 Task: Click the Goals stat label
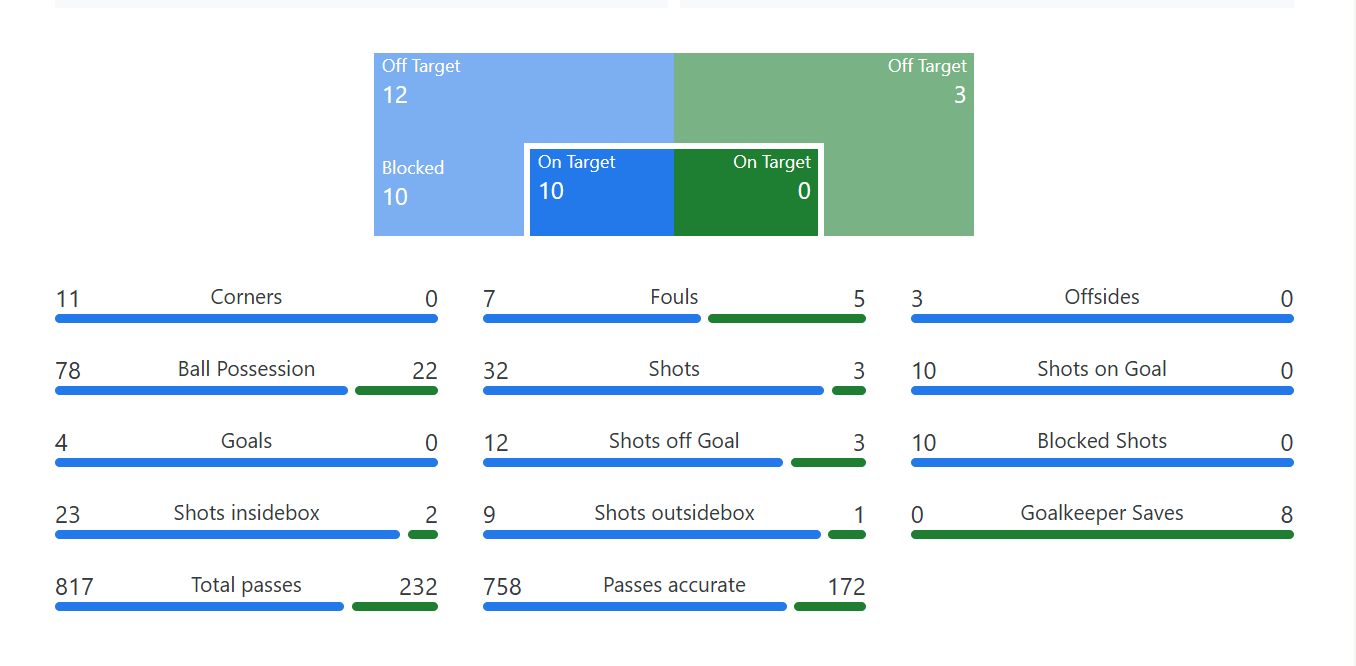click(x=246, y=441)
